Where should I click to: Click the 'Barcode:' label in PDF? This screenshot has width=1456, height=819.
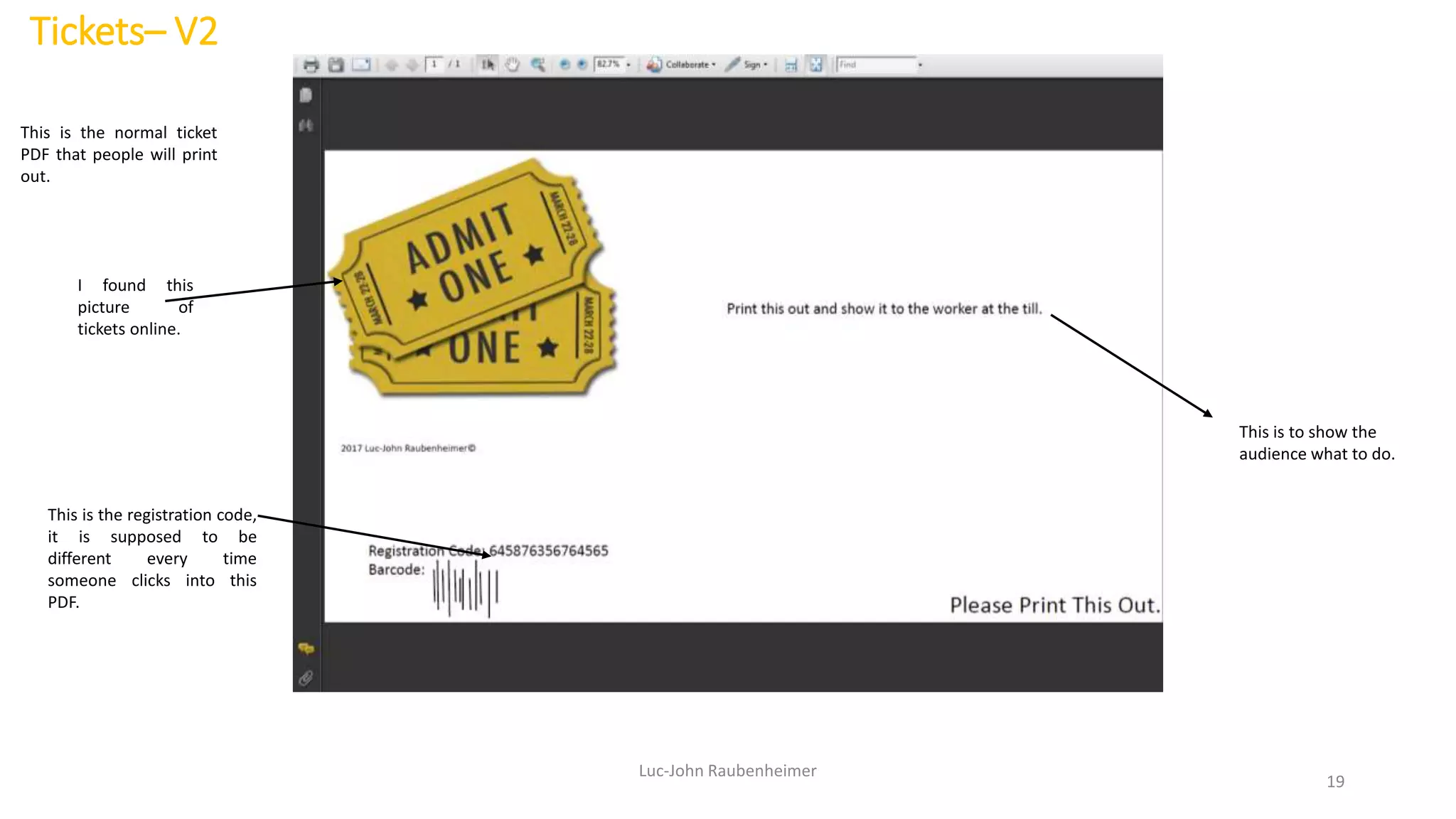pos(396,569)
